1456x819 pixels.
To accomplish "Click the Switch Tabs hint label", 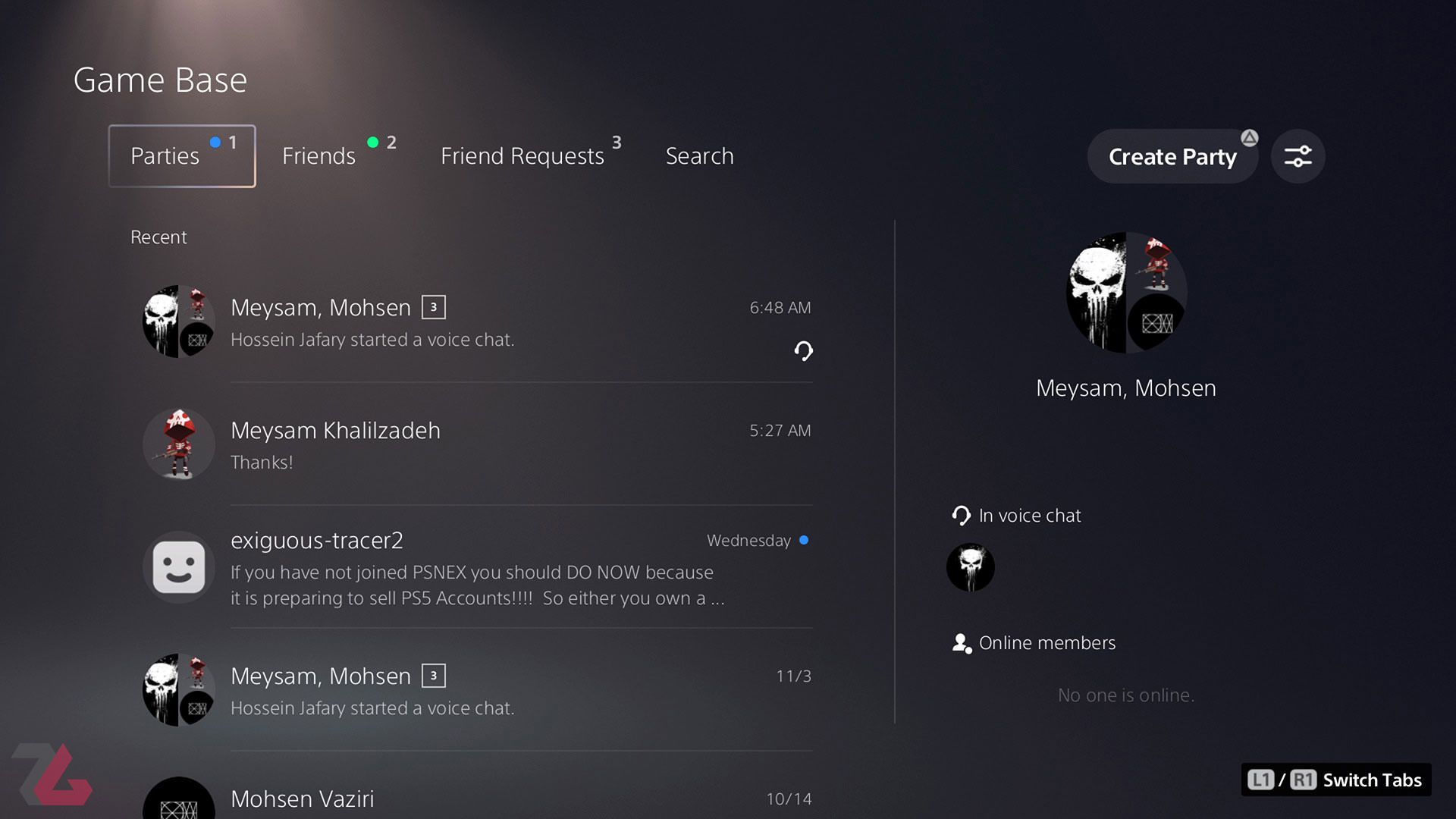I will tap(1372, 780).
